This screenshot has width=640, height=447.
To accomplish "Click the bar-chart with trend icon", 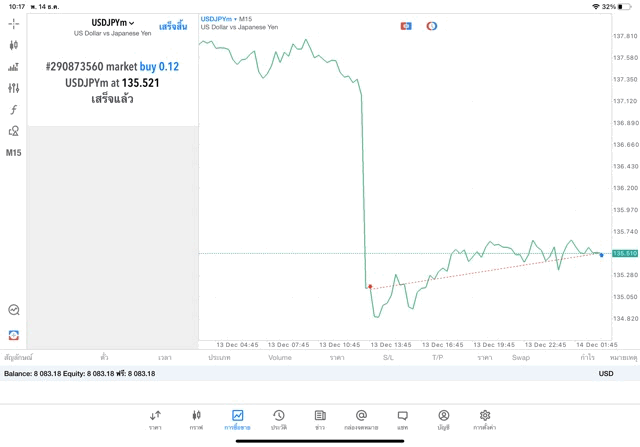I will pyautogui.click(x=13, y=67).
